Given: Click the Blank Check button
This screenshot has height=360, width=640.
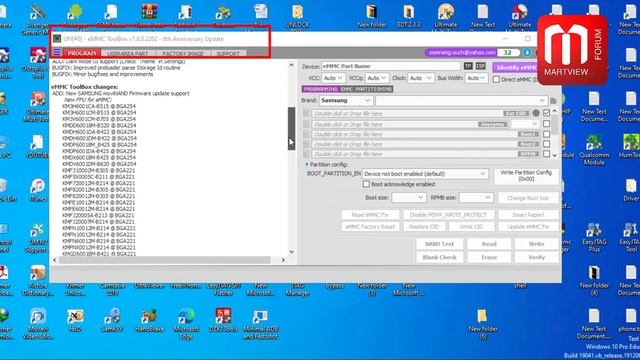Looking at the screenshot, I should tap(439, 257).
